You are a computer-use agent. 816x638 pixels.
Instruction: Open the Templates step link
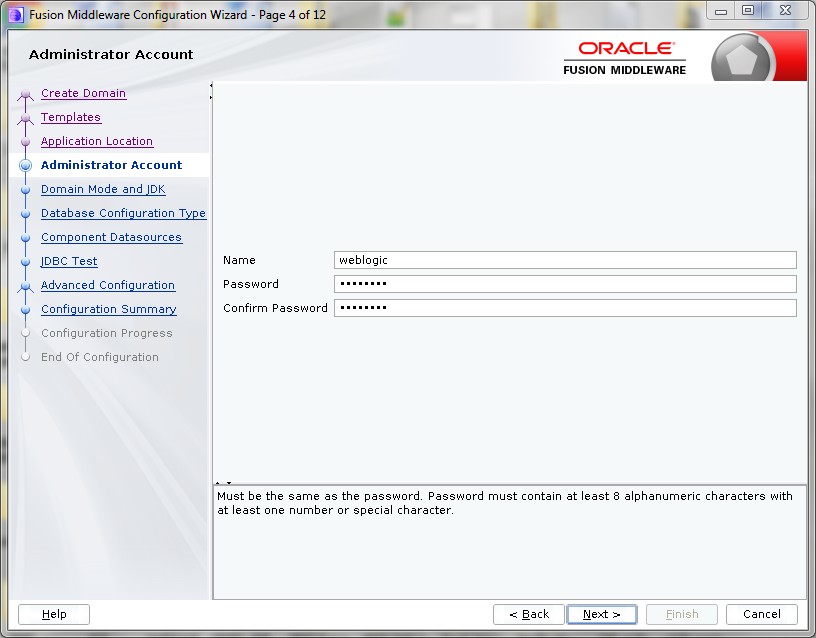click(x=71, y=117)
